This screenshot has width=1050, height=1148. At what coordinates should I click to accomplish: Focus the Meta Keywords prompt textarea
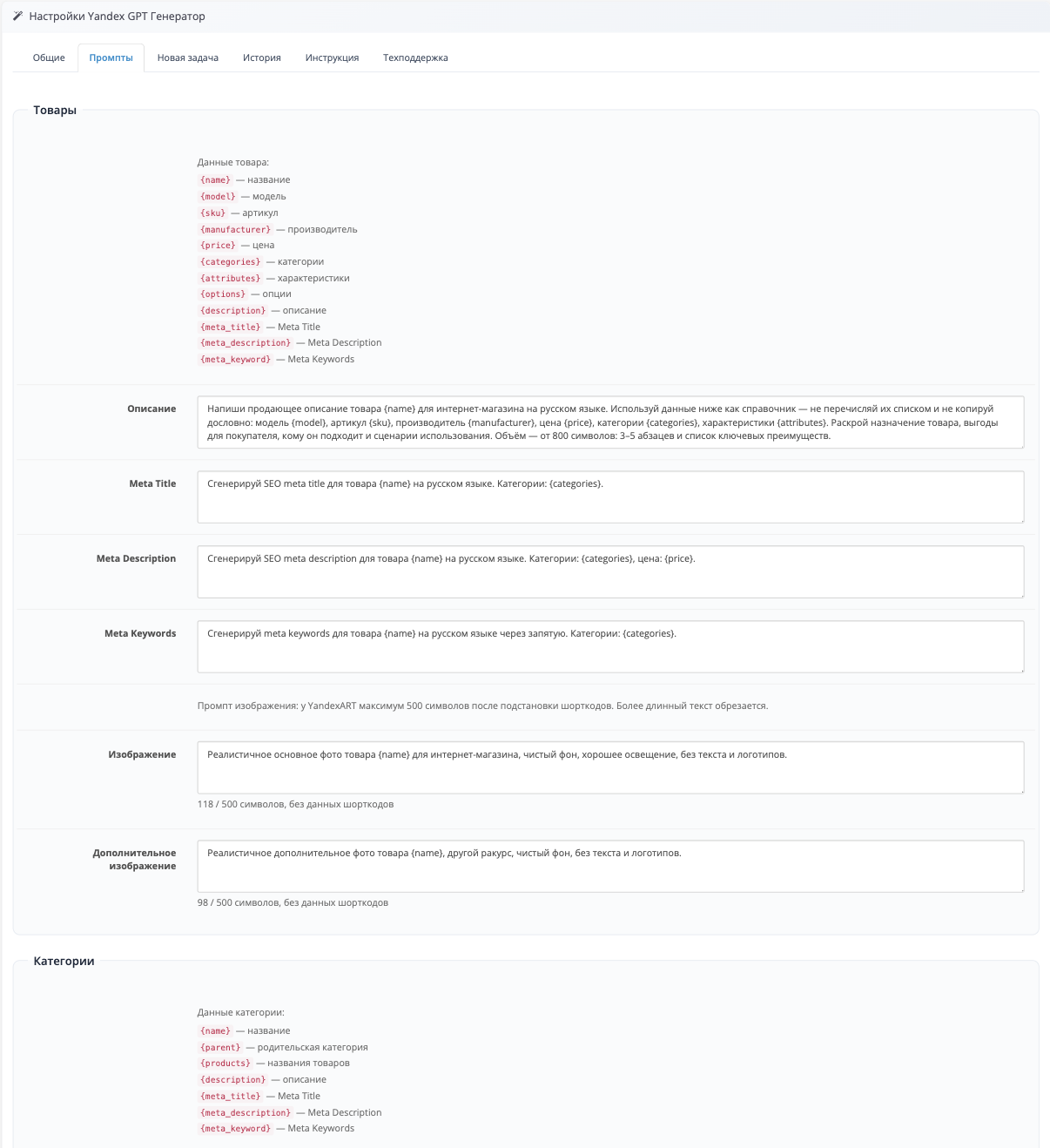610,647
